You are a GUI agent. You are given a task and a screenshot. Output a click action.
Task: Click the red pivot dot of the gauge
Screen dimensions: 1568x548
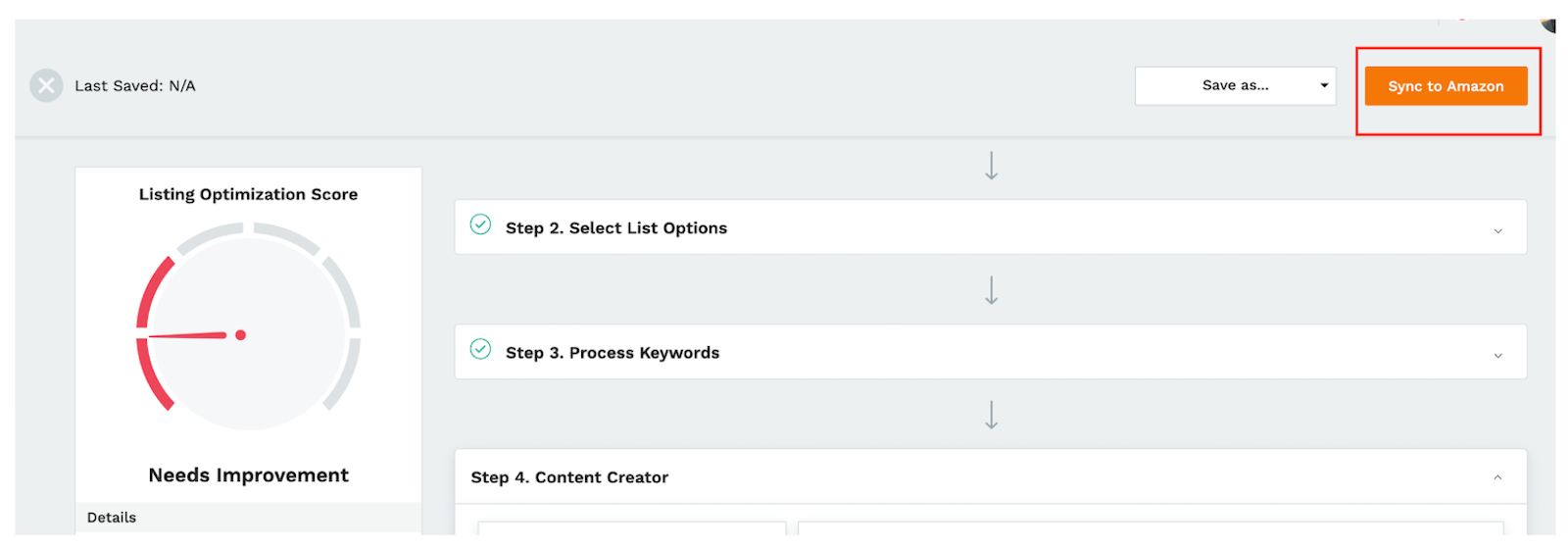point(240,335)
